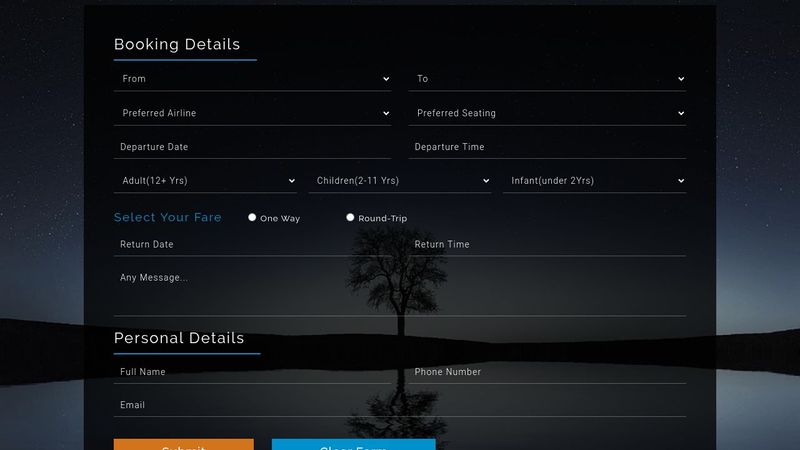Click the Booking Details heading
The width and height of the screenshot is (800, 450).
tap(177, 44)
